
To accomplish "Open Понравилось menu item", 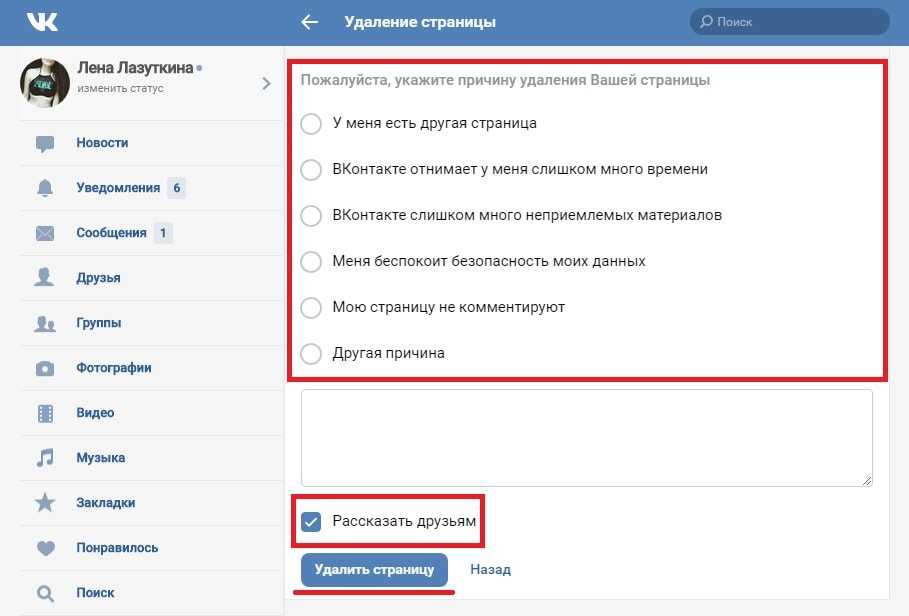I will (x=151, y=548).
